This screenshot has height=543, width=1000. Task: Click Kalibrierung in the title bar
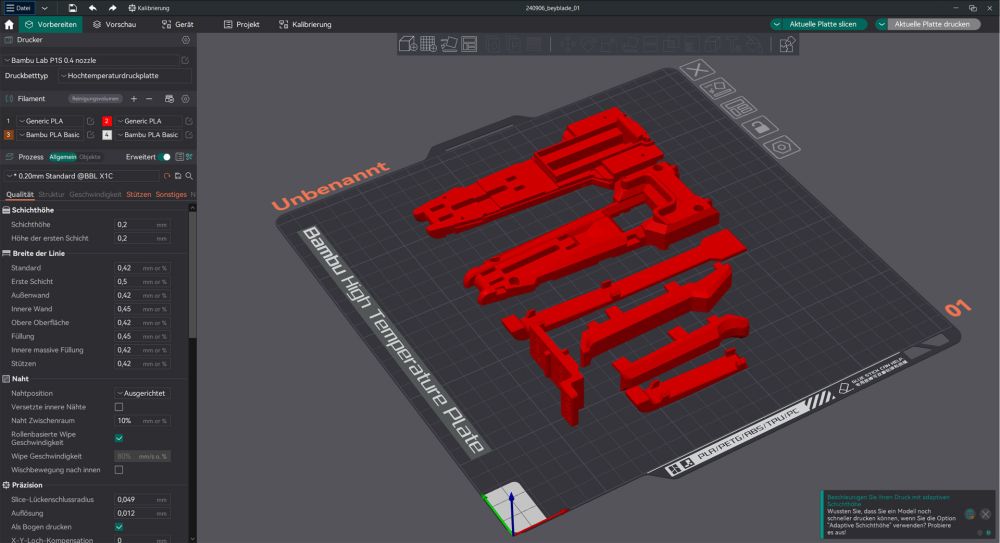149,8
